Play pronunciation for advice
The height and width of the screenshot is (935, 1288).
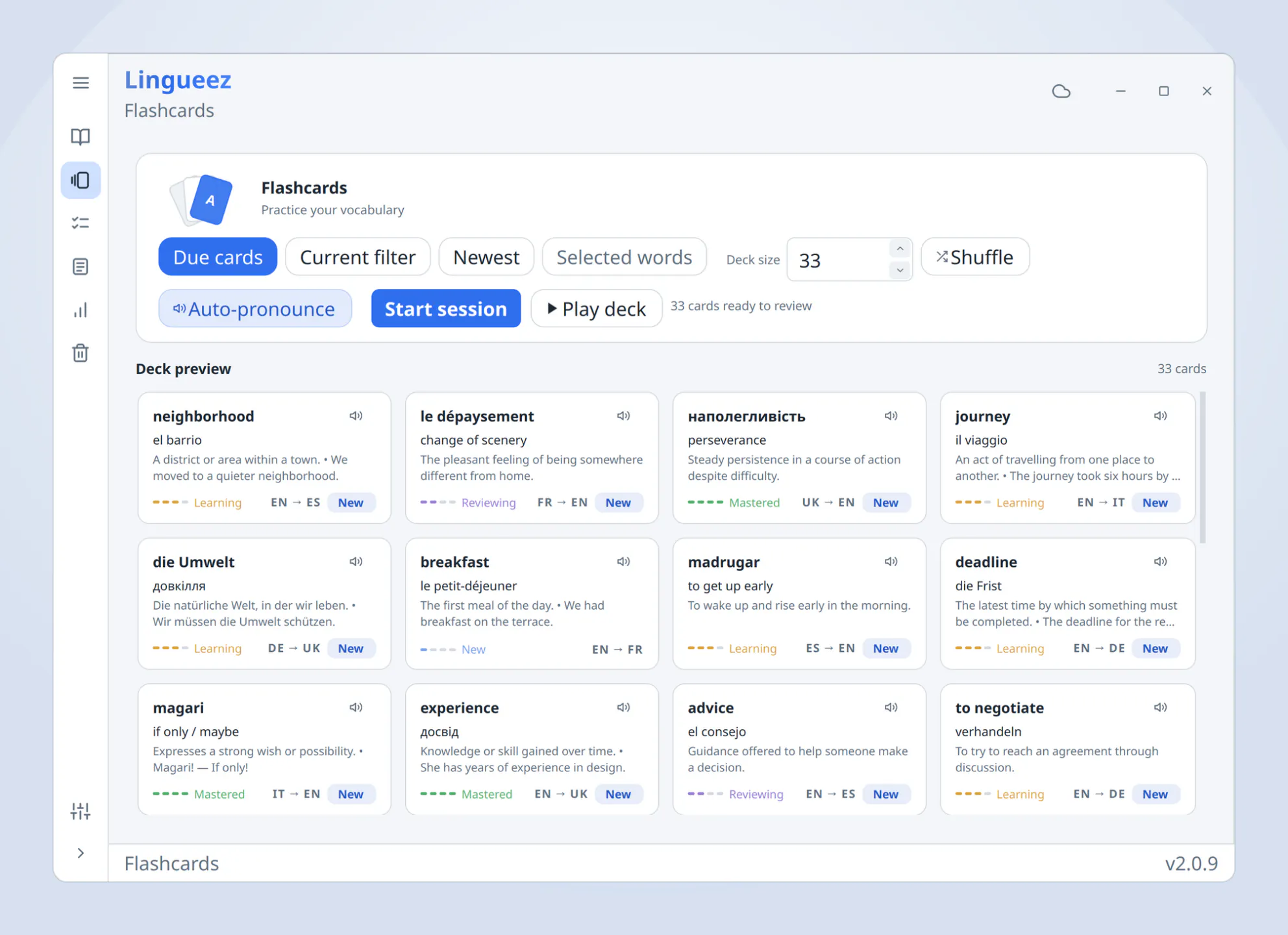[891, 707]
